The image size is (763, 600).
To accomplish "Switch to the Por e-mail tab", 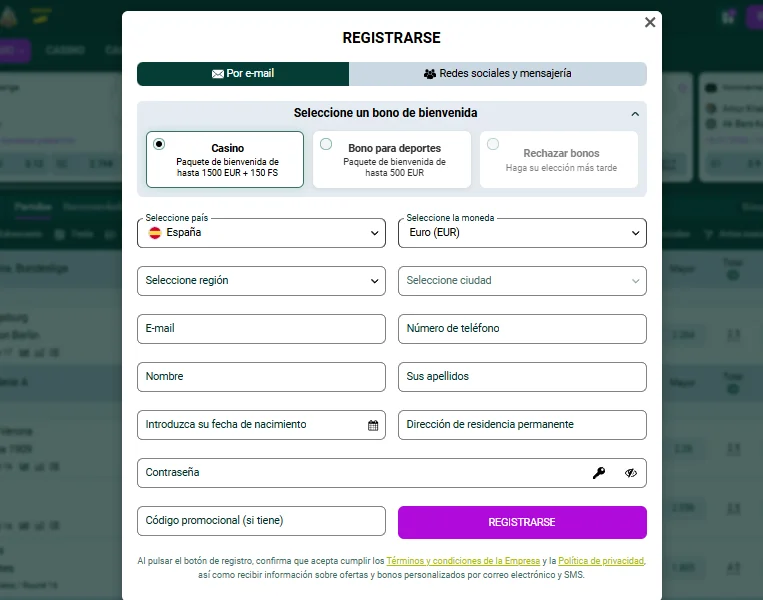I will click(243, 74).
